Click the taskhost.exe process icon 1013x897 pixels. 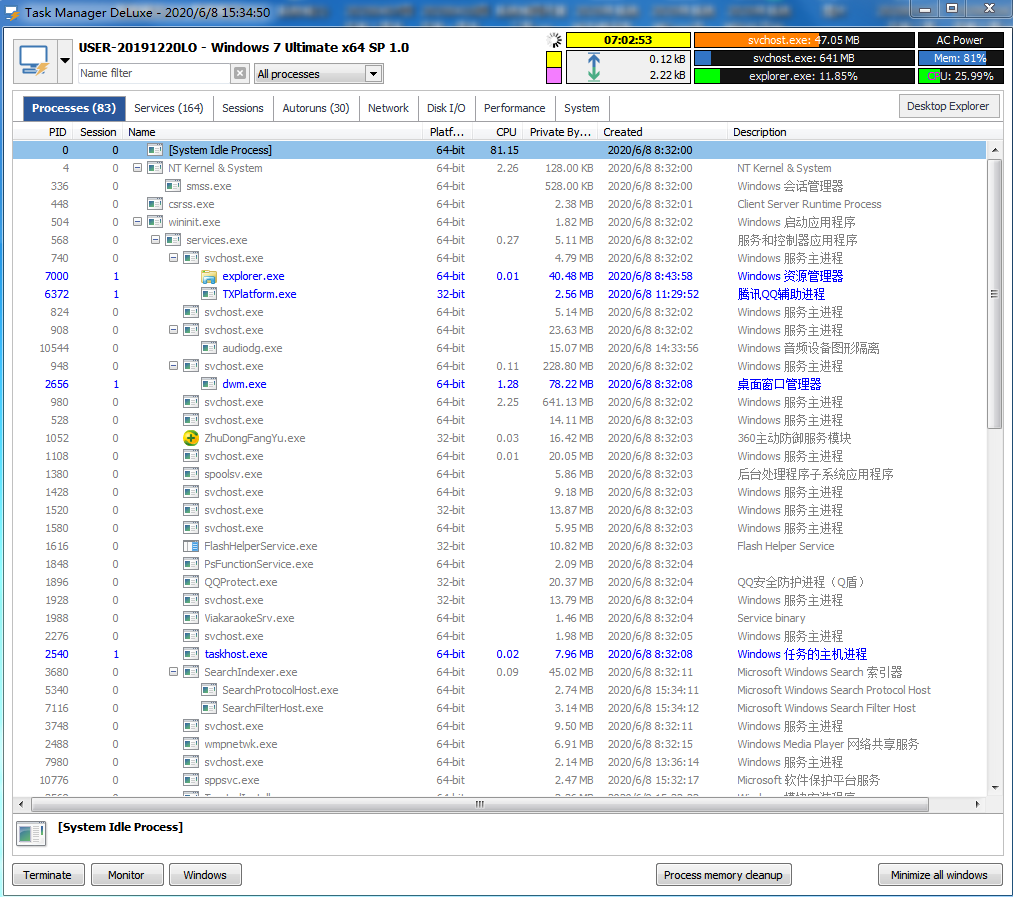191,654
